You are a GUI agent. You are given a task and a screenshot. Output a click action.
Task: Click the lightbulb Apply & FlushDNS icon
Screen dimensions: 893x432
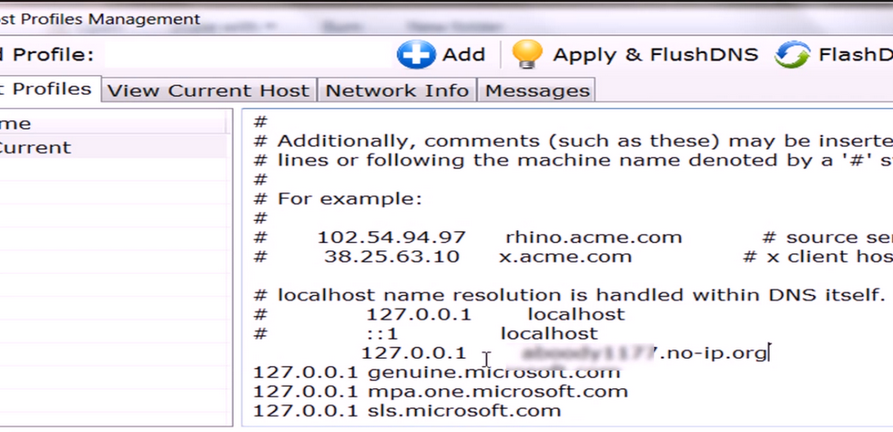tap(527, 54)
